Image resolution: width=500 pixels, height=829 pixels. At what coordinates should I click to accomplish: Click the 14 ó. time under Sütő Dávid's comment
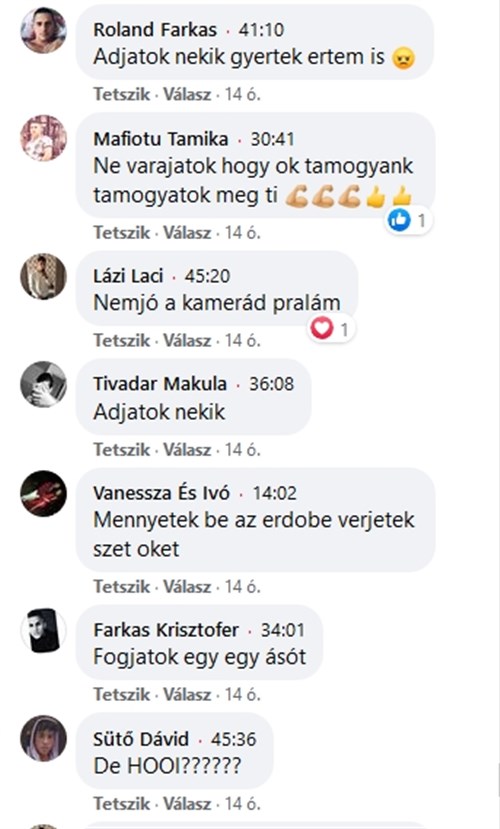pos(243,804)
